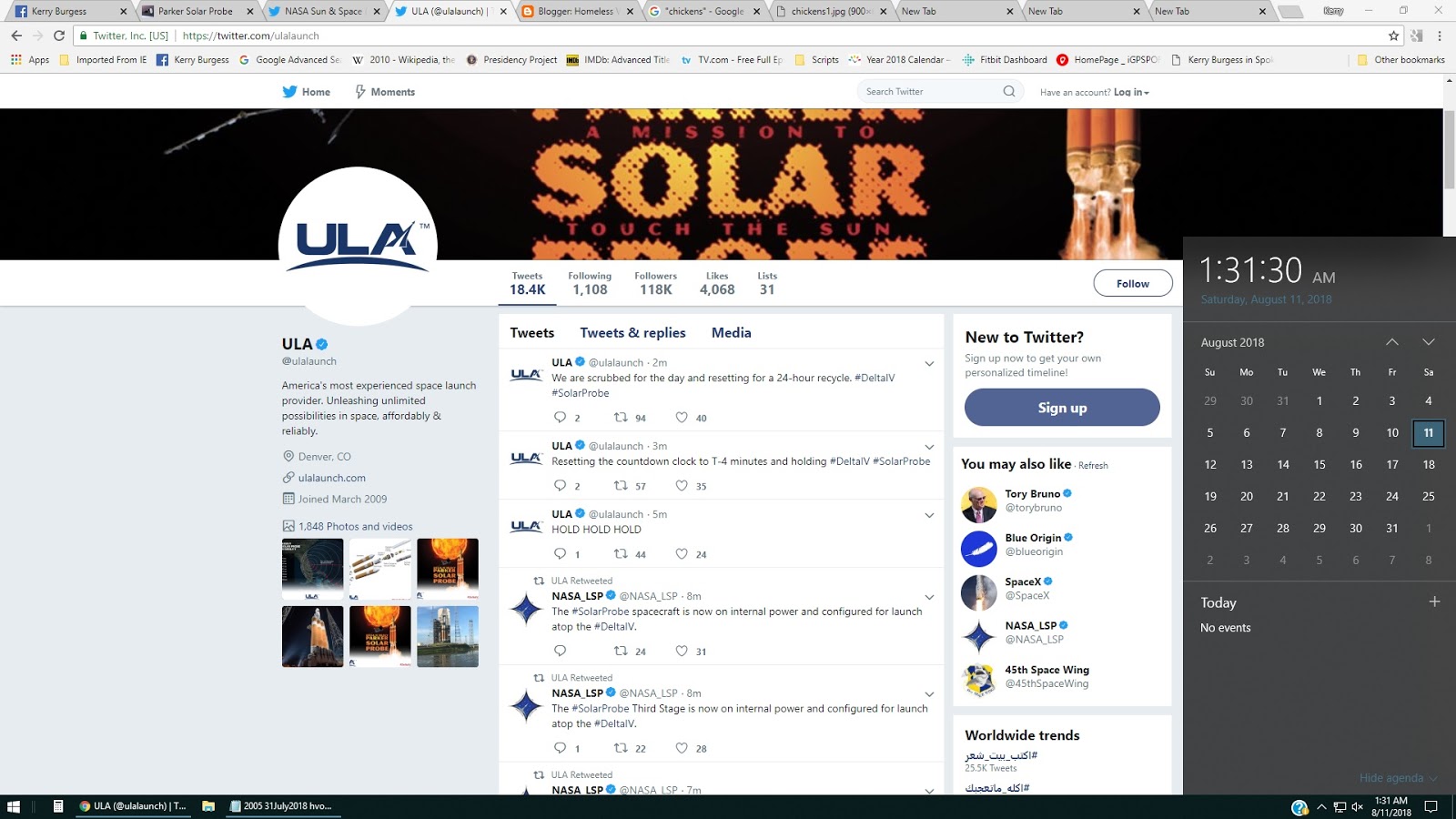Expand options on the countdown reset tweet

pyautogui.click(x=929, y=447)
